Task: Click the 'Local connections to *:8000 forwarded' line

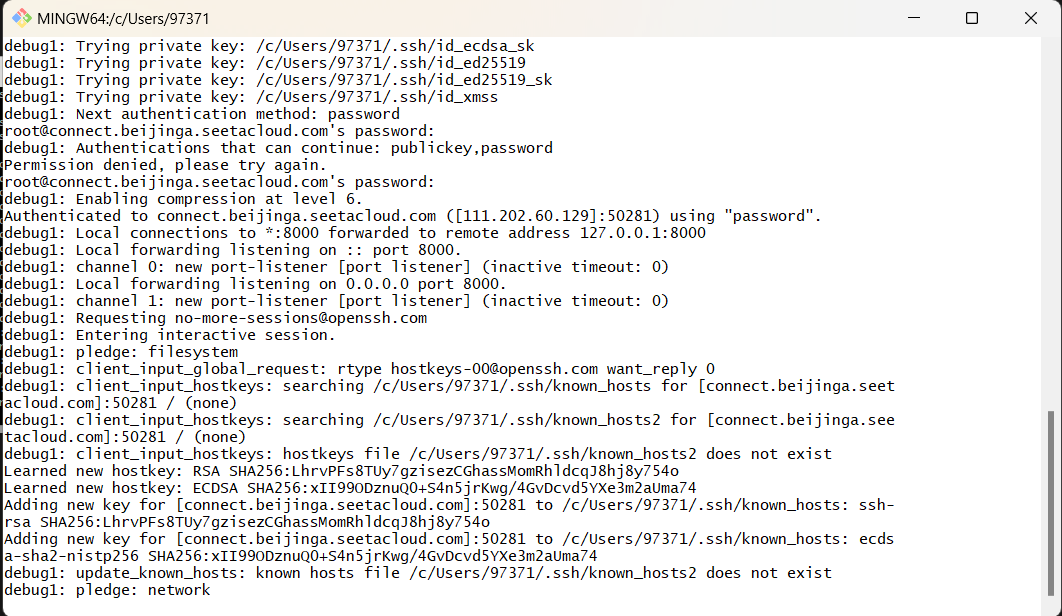Action: 355,233
